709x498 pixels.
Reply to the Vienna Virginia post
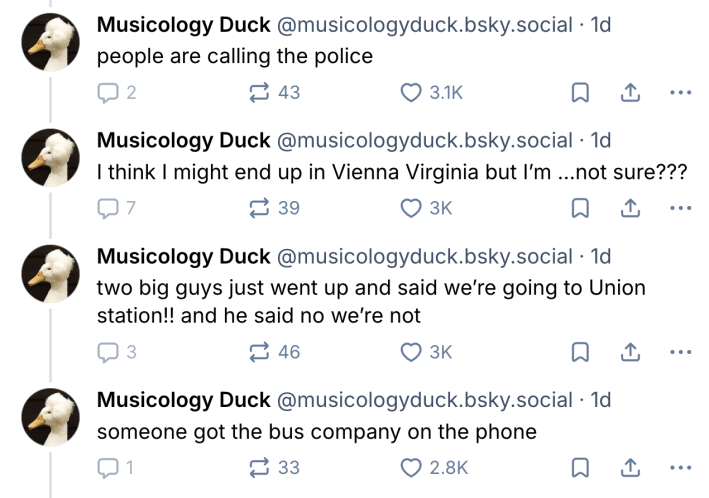(108, 208)
